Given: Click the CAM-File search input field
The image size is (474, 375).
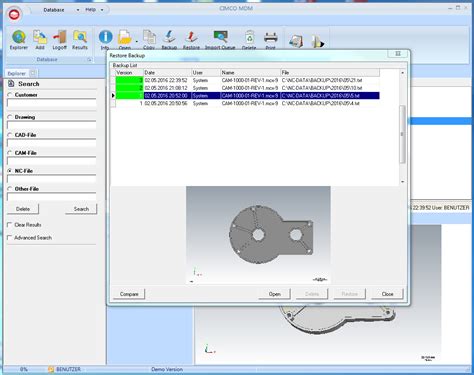Looking at the screenshot, I should coord(52,161).
